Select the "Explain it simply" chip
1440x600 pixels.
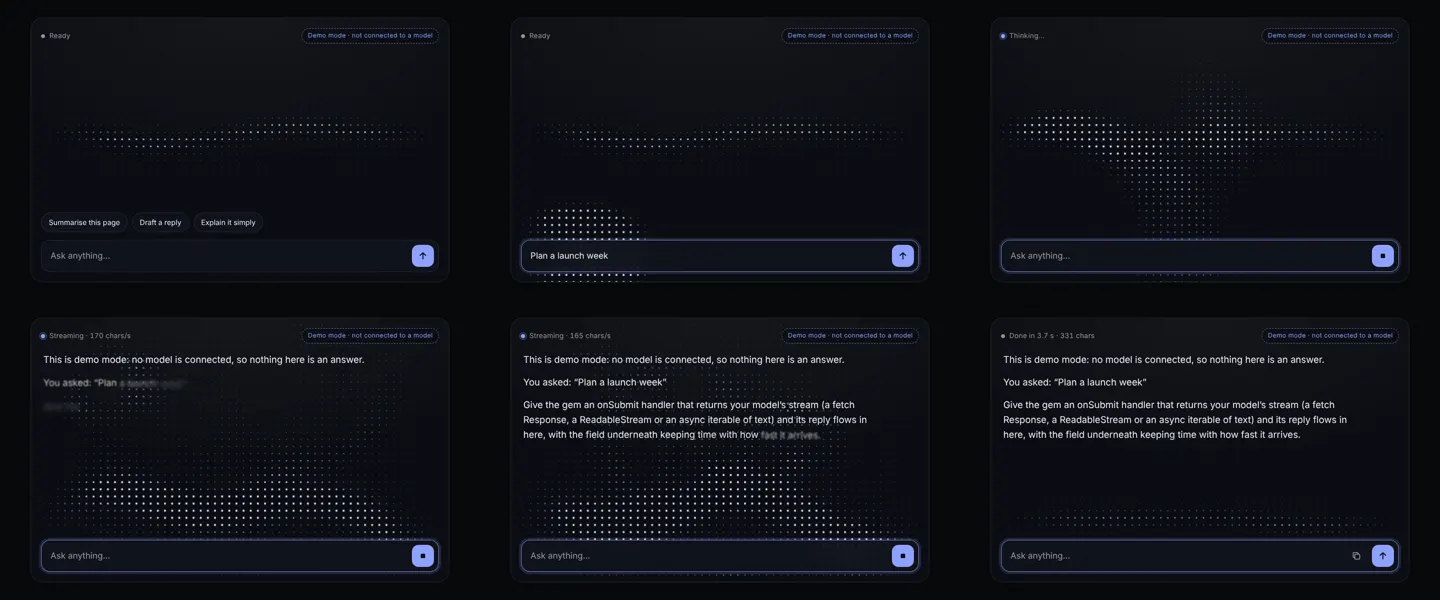coord(228,223)
